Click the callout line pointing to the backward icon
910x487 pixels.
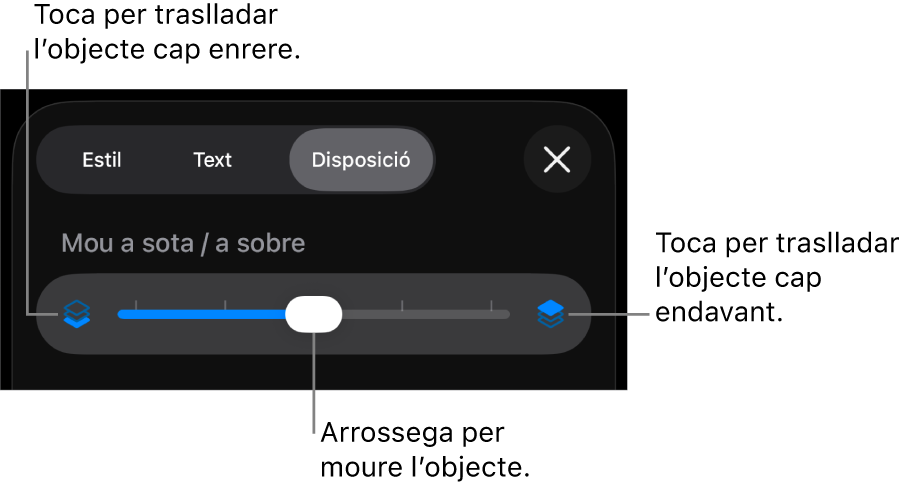pyautogui.click(x=27, y=183)
